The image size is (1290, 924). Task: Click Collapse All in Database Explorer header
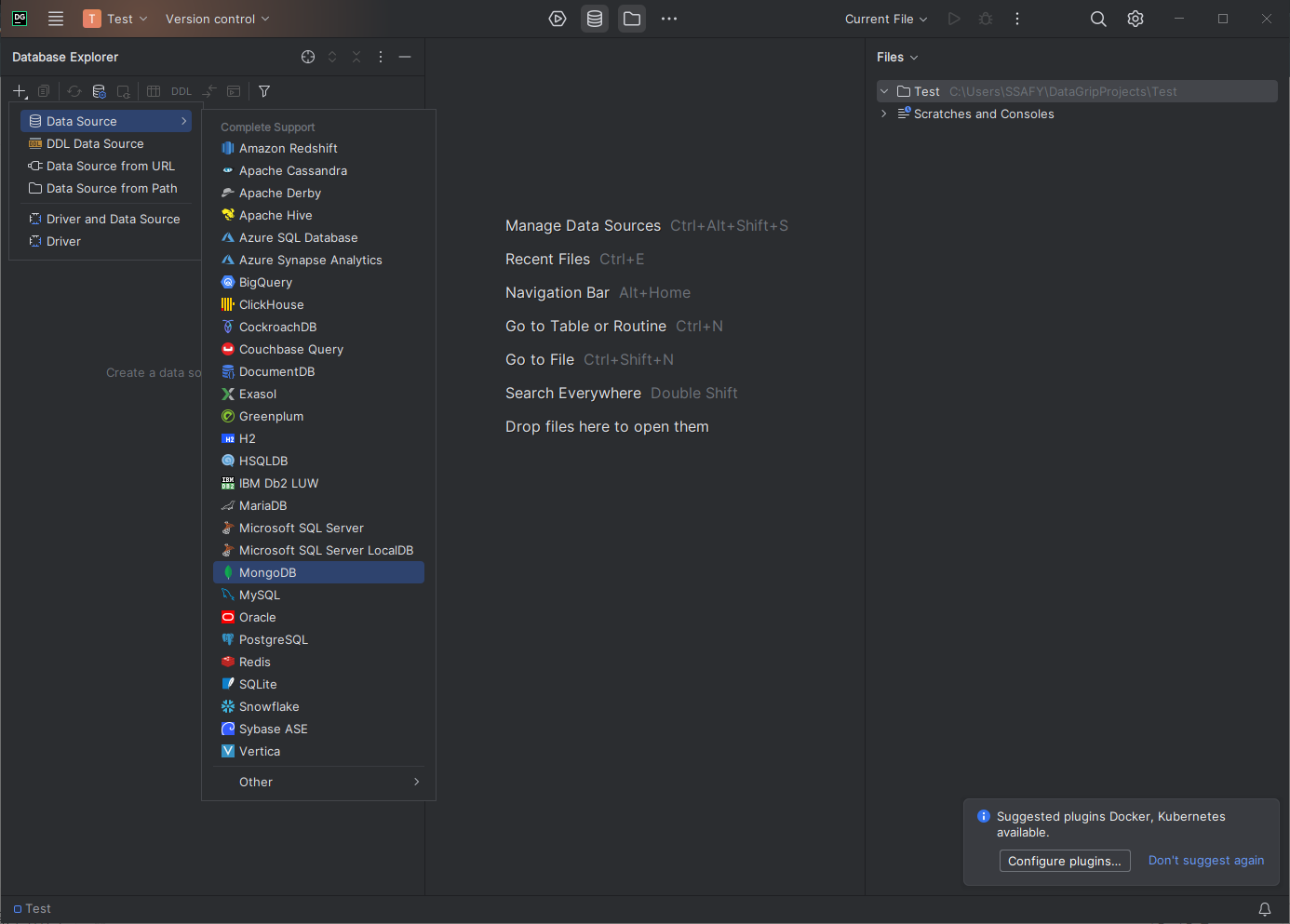click(356, 57)
